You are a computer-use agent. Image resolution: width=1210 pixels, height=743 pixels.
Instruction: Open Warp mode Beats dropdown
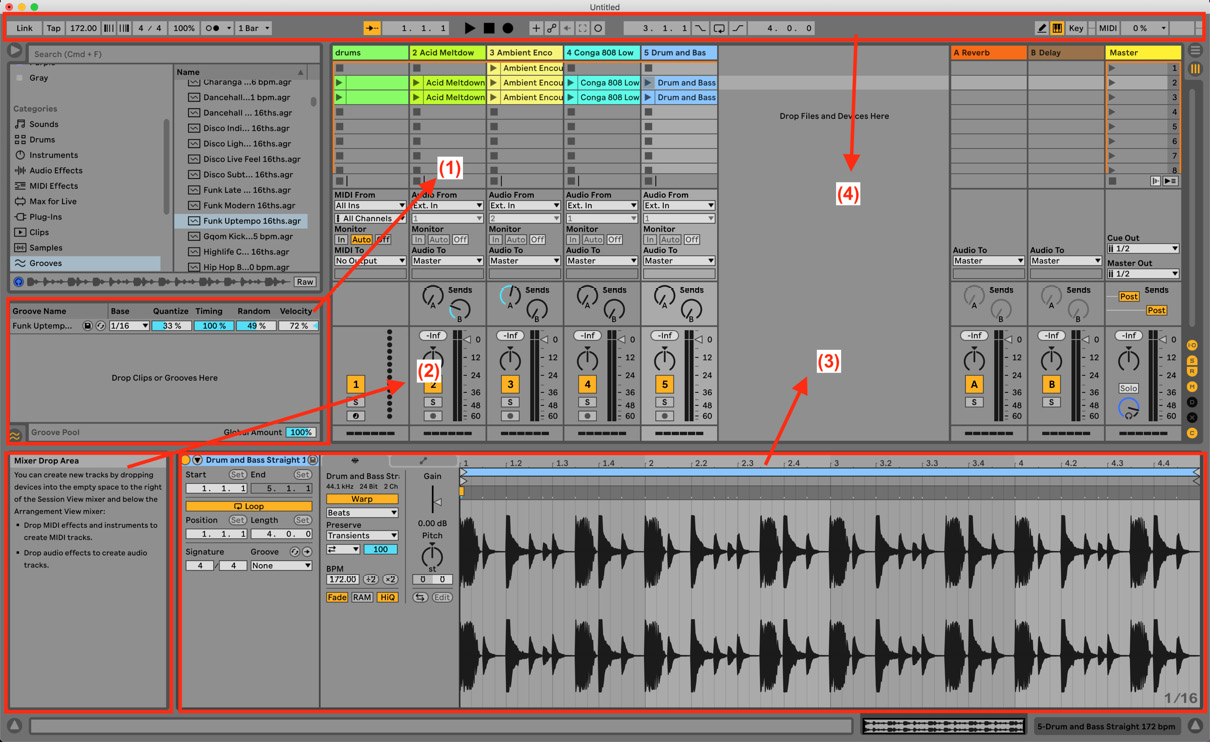(362, 513)
